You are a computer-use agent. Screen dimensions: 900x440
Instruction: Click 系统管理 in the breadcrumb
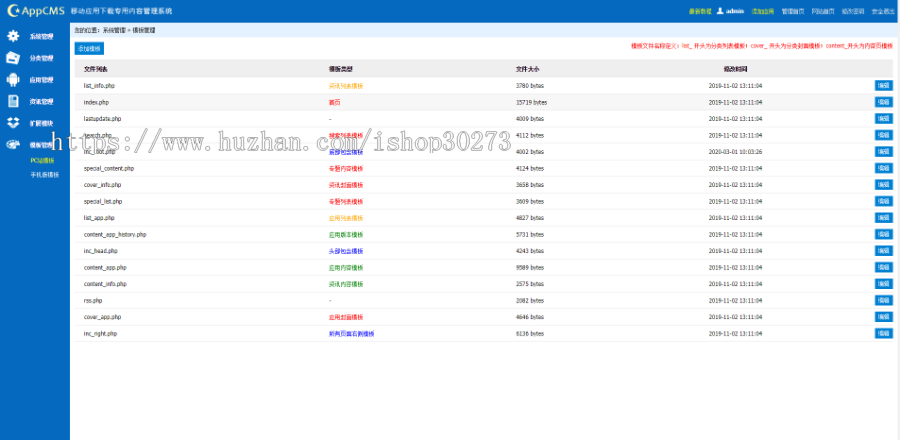click(x=114, y=30)
